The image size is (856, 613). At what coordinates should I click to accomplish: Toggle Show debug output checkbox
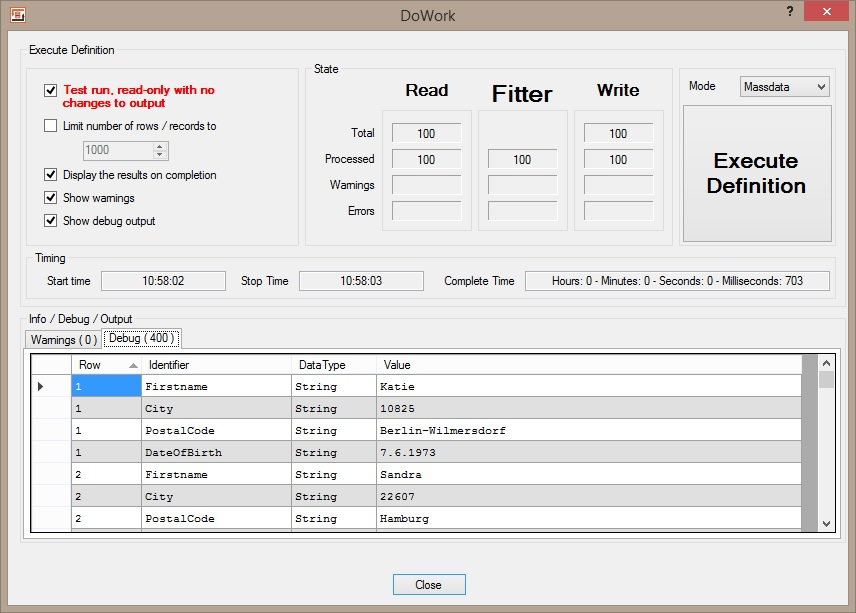(50, 221)
